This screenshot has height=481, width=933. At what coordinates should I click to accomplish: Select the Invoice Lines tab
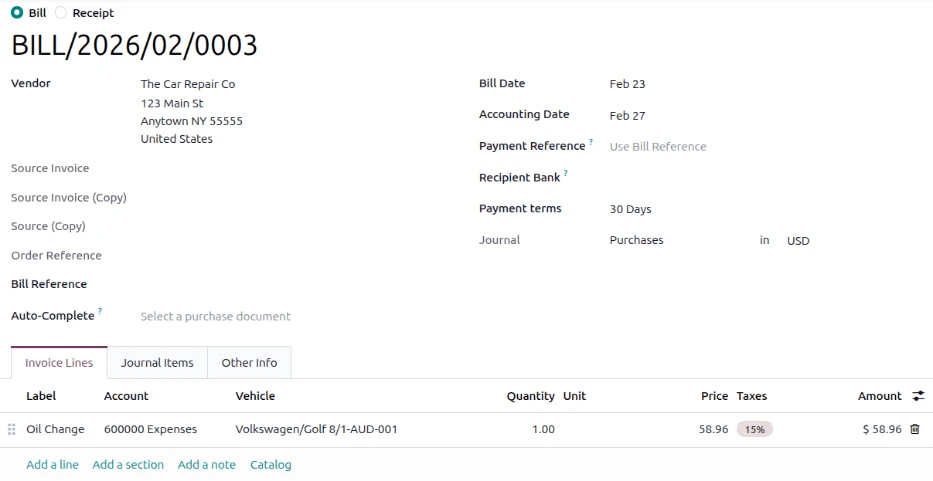(x=59, y=363)
